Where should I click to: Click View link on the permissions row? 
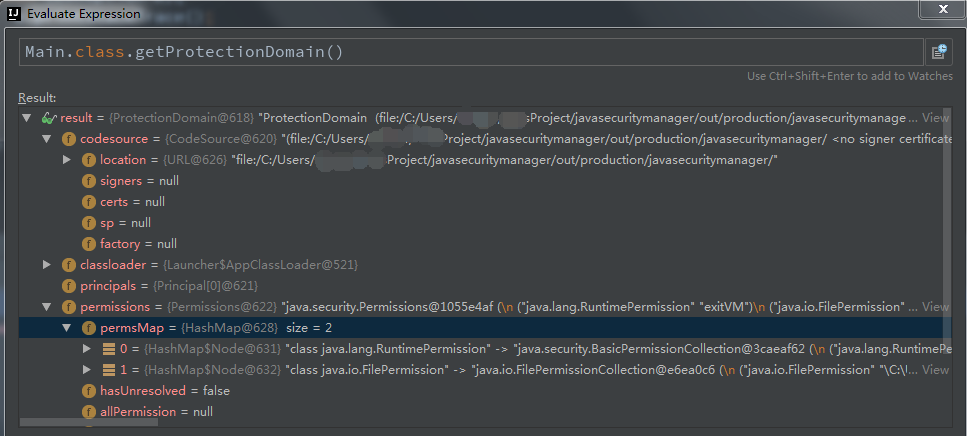tap(936, 306)
